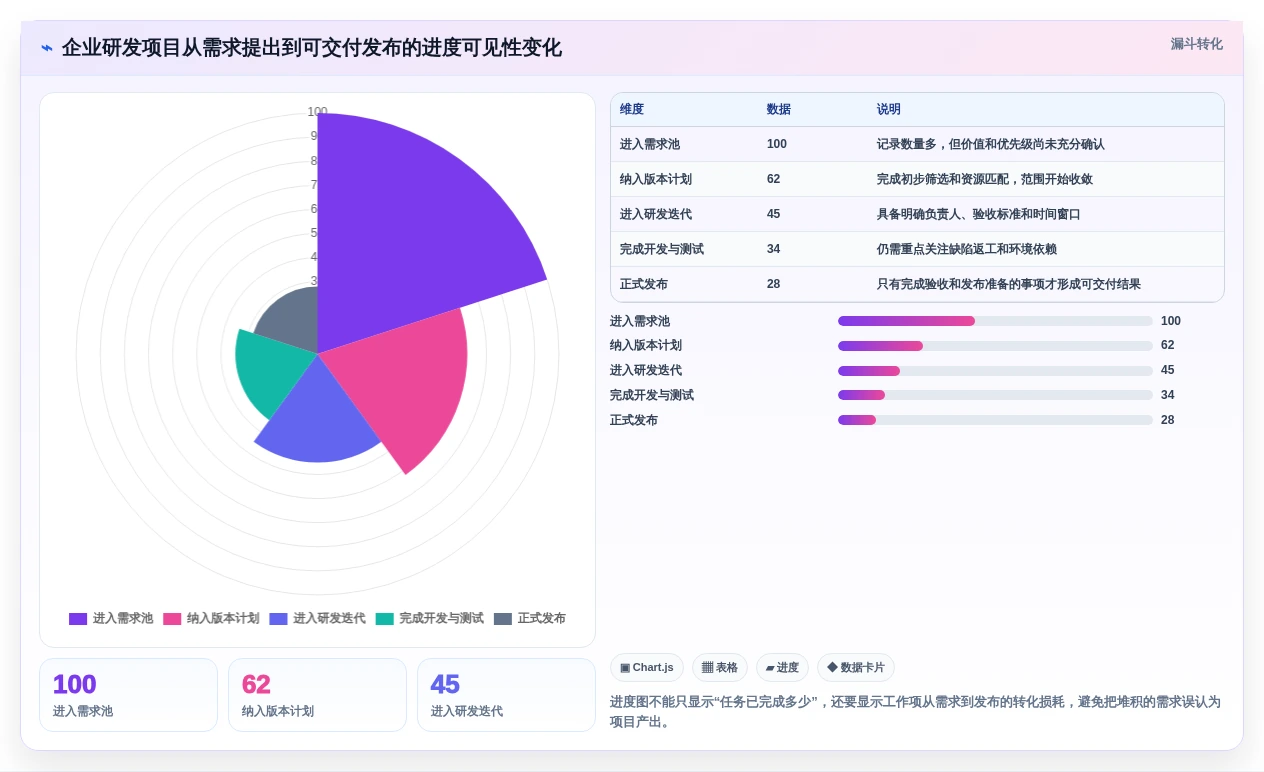Click the 正式发布 progress bar
The width and height of the screenshot is (1264, 772).
995,420
